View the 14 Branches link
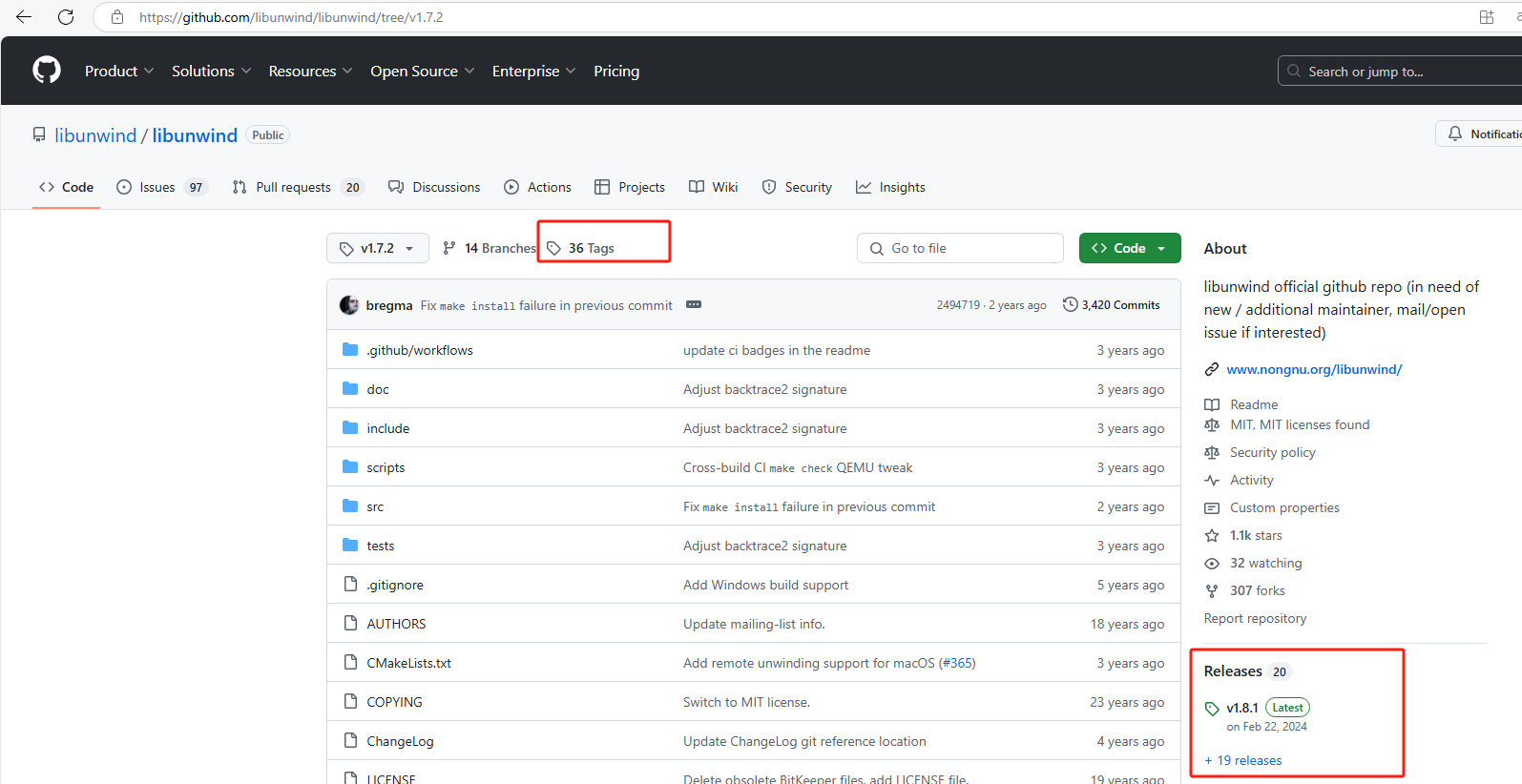Screen dimensions: 1522x784 tap(490, 248)
